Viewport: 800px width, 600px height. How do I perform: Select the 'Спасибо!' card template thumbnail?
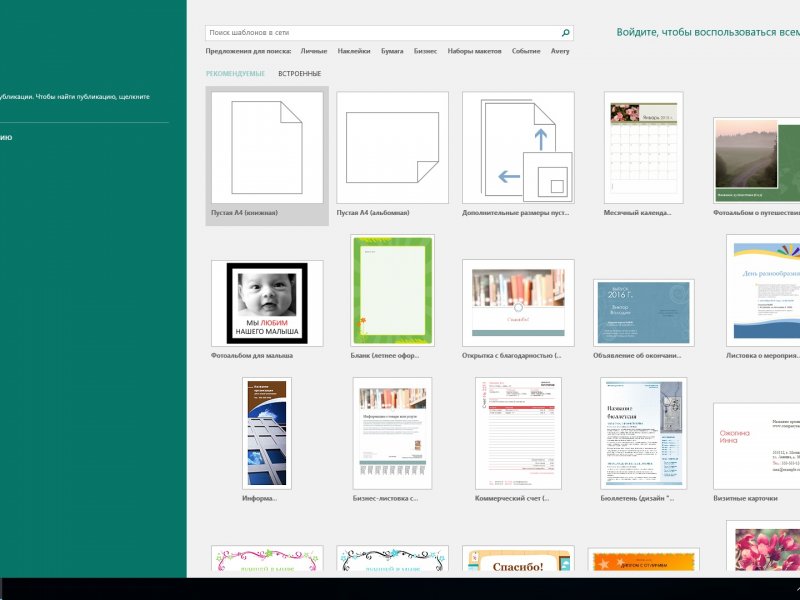click(x=518, y=558)
